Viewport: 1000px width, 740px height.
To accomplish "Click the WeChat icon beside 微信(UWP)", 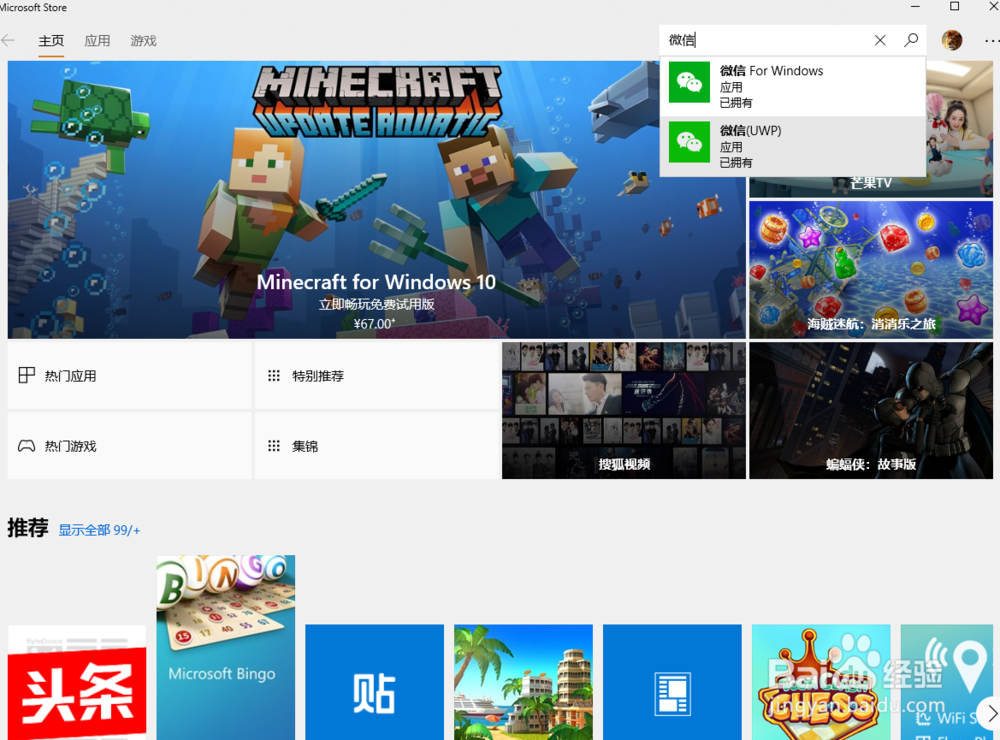I will coord(689,142).
